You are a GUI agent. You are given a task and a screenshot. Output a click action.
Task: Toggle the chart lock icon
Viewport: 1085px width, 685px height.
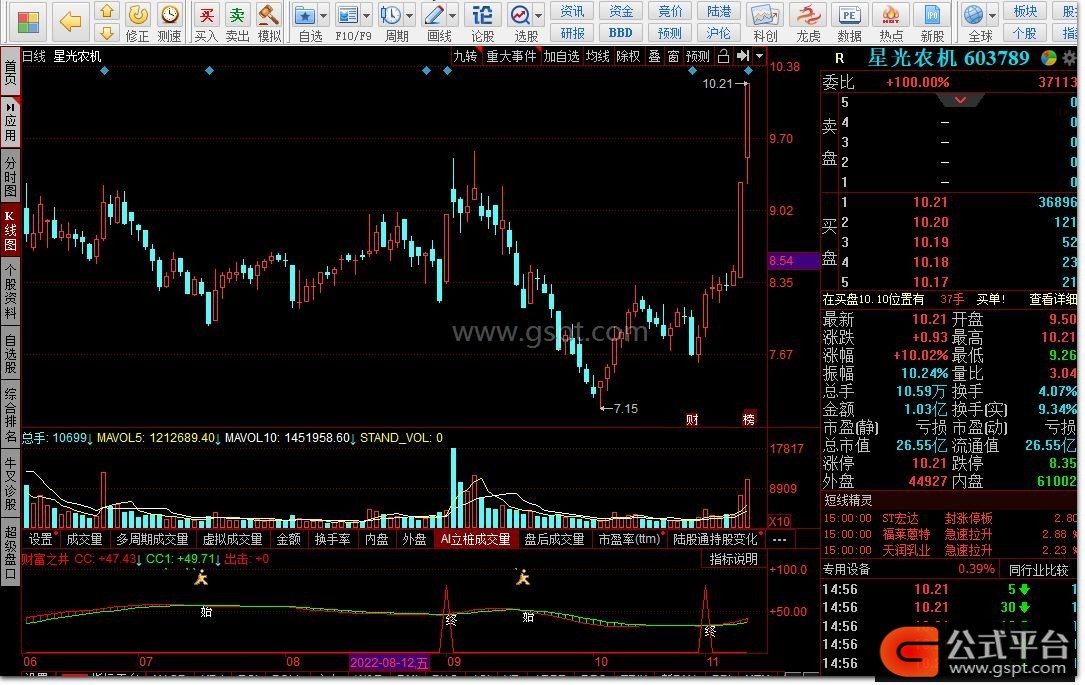pyautogui.click(x=723, y=56)
